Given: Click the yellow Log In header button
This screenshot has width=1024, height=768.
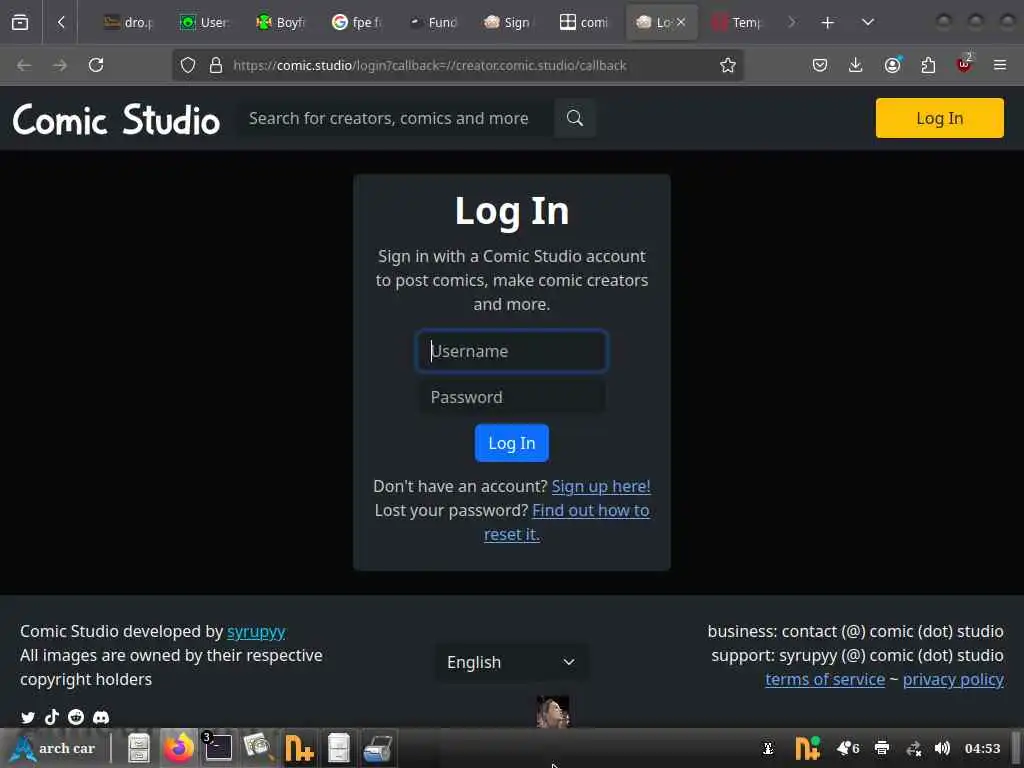Looking at the screenshot, I should 939,118.
